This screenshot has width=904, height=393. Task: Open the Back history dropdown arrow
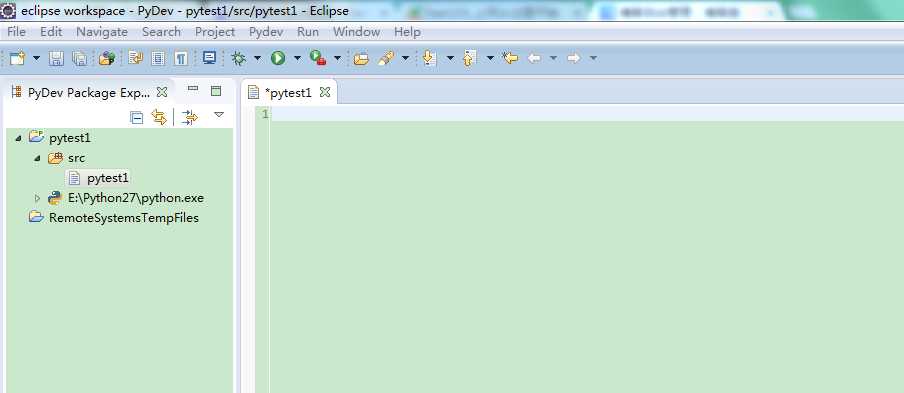click(x=553, y=58)
